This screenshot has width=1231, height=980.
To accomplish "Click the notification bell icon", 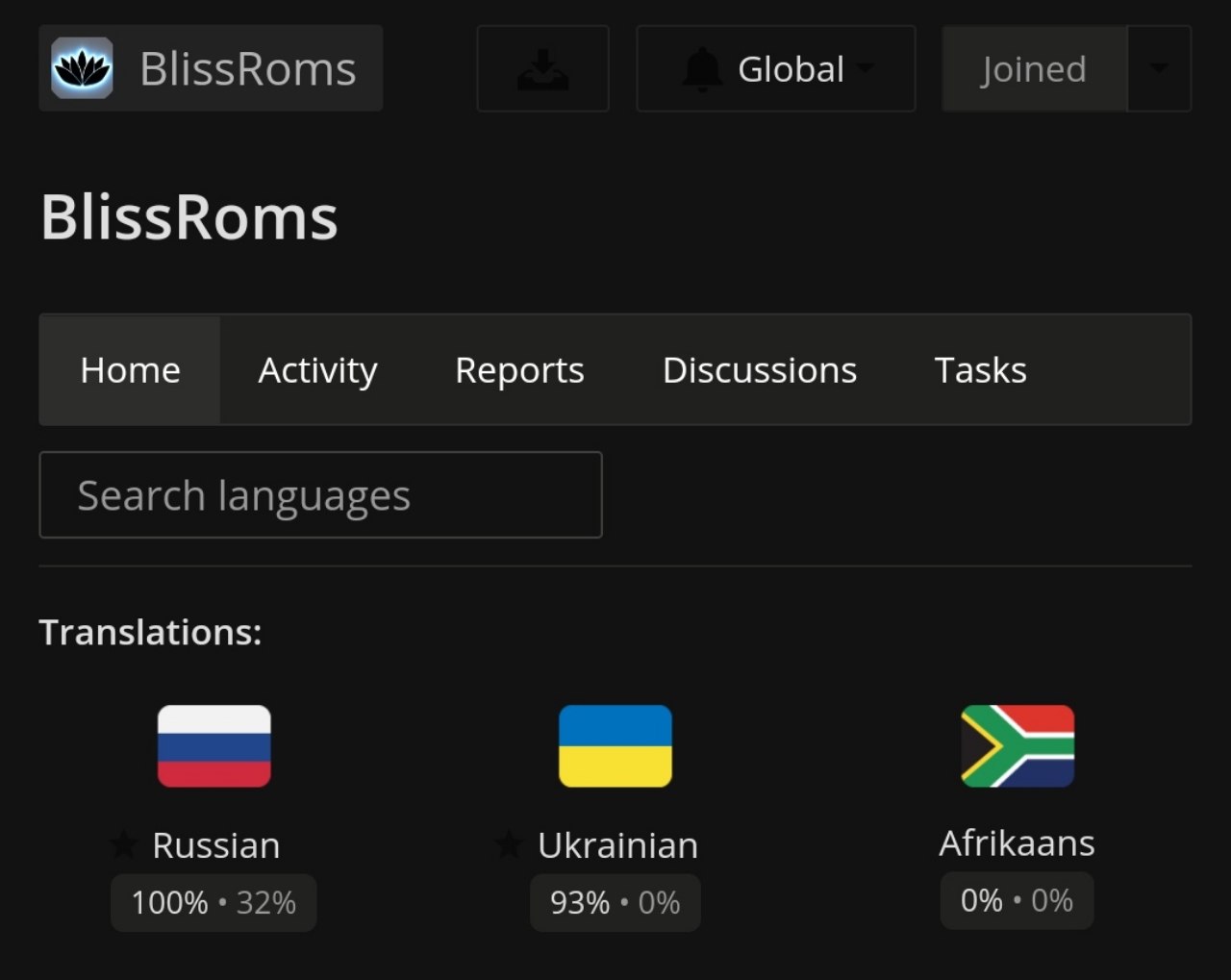I will coord(702,69).
